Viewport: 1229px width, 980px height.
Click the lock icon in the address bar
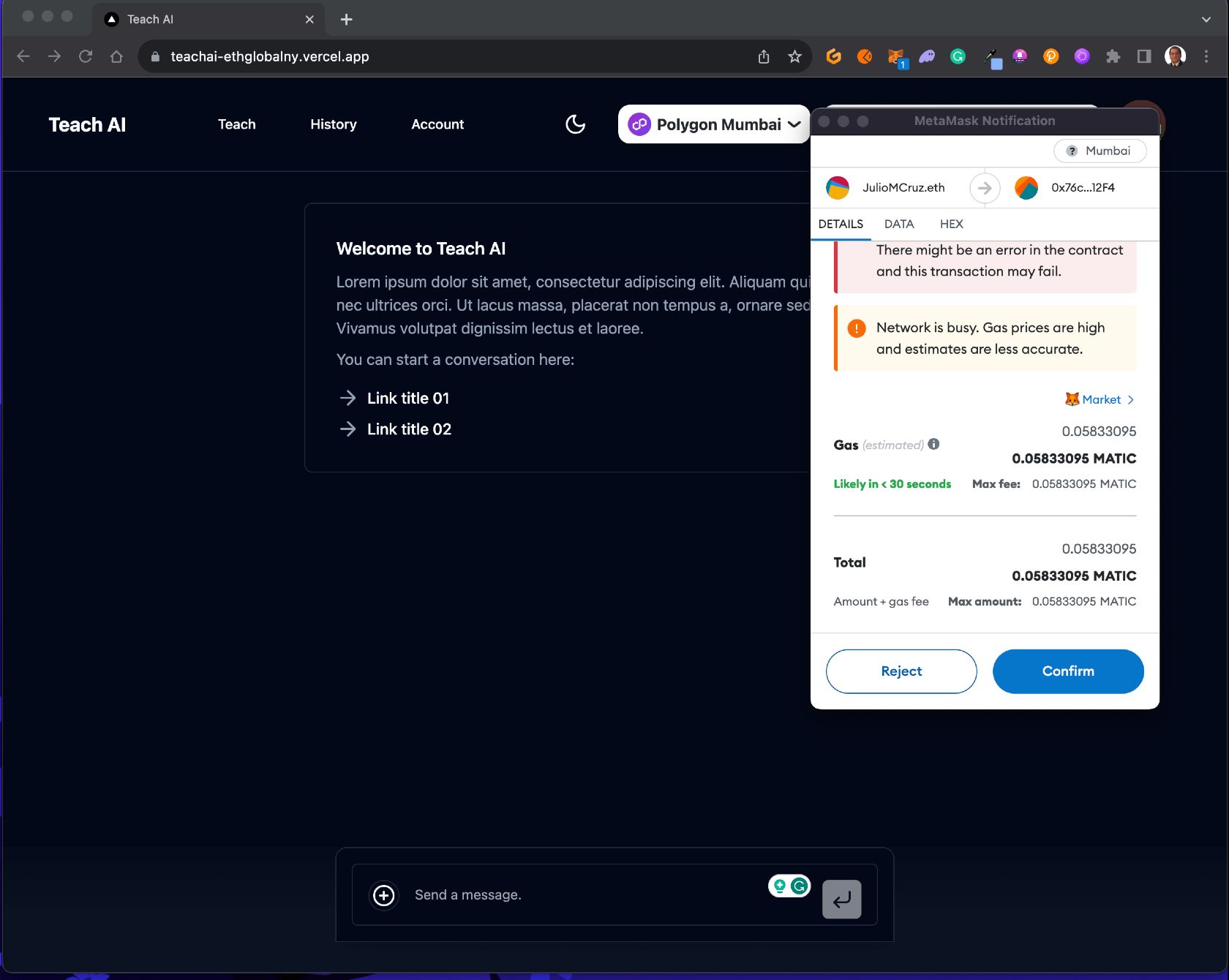(x=155, y=56)
